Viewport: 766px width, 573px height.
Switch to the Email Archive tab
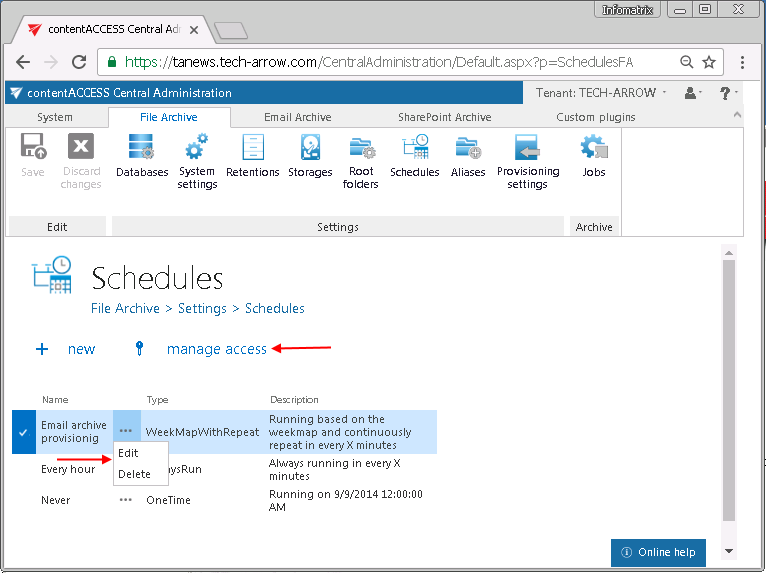pos(297,117)
